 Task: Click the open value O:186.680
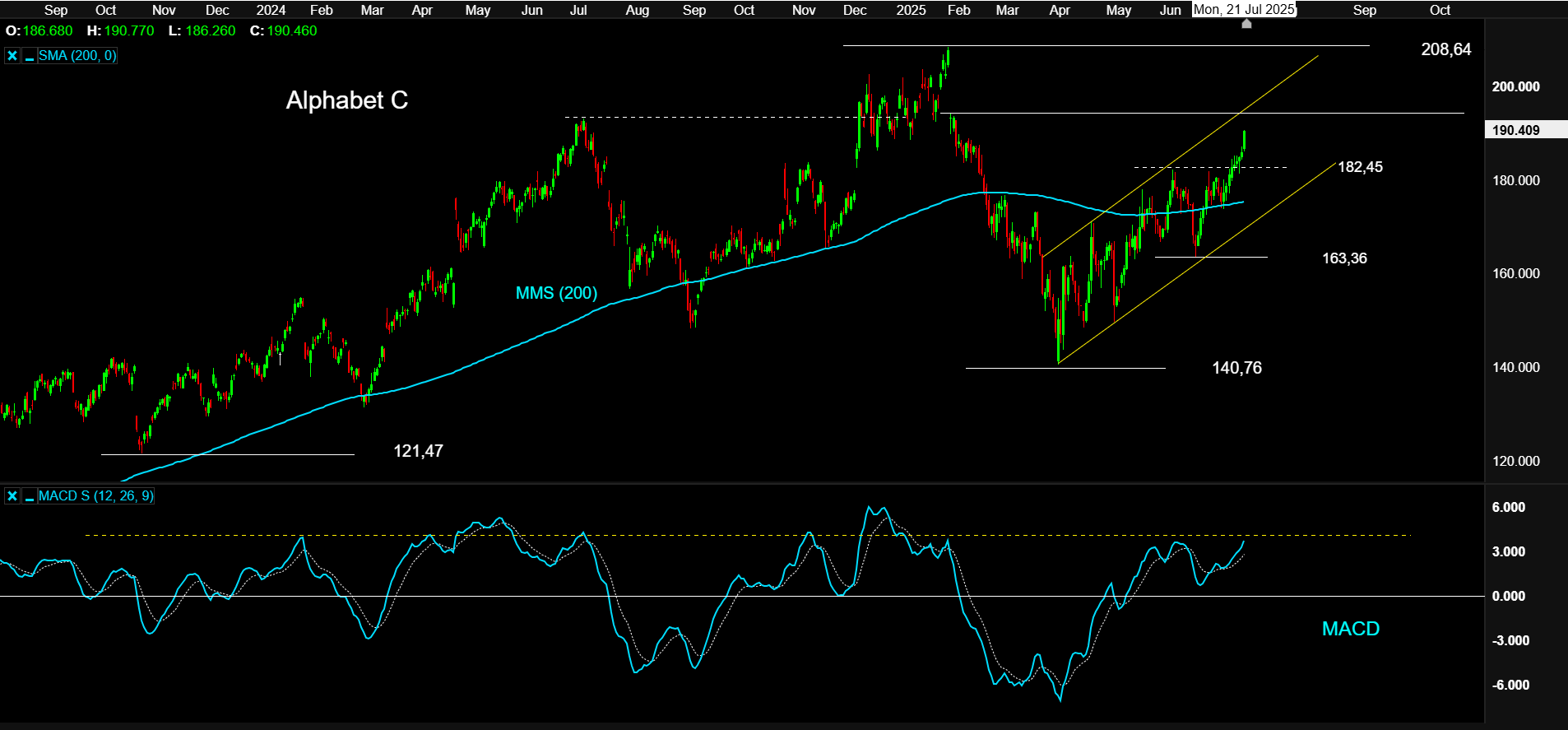[39, 30]
